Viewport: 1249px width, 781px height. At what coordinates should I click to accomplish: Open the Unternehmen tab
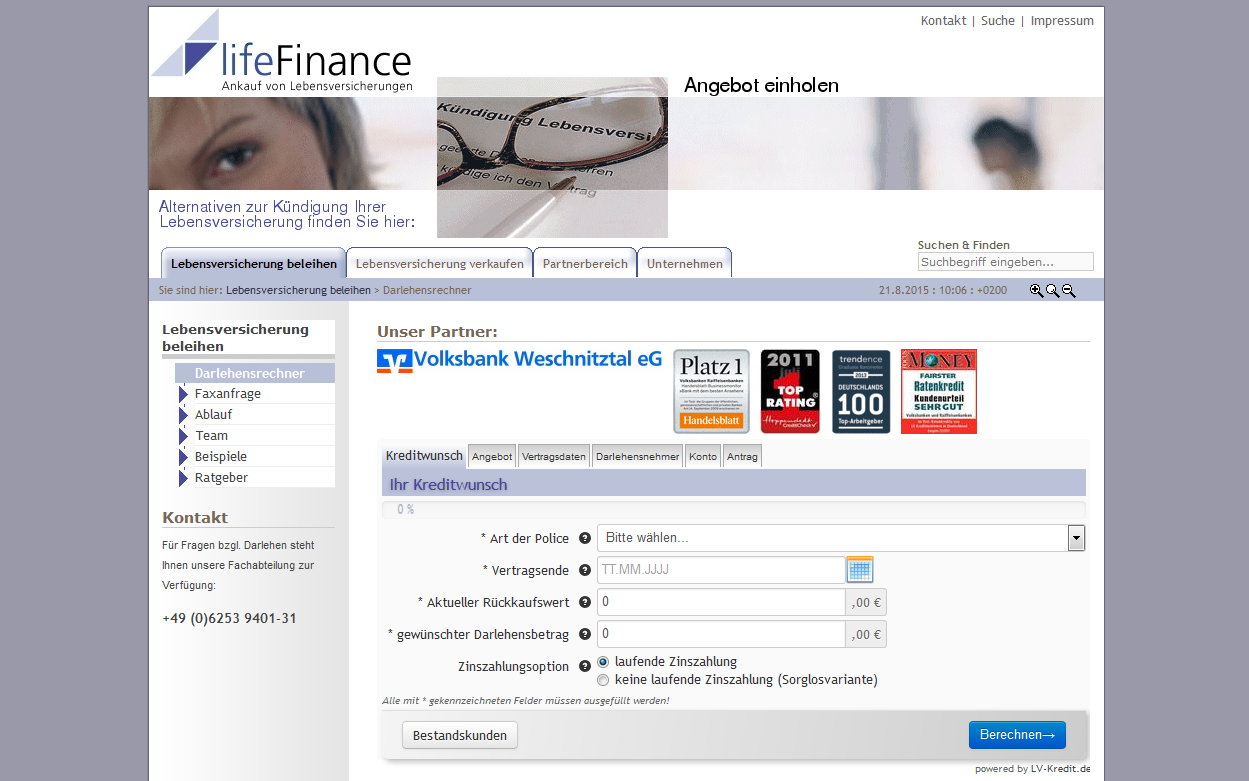click(685, 264)
